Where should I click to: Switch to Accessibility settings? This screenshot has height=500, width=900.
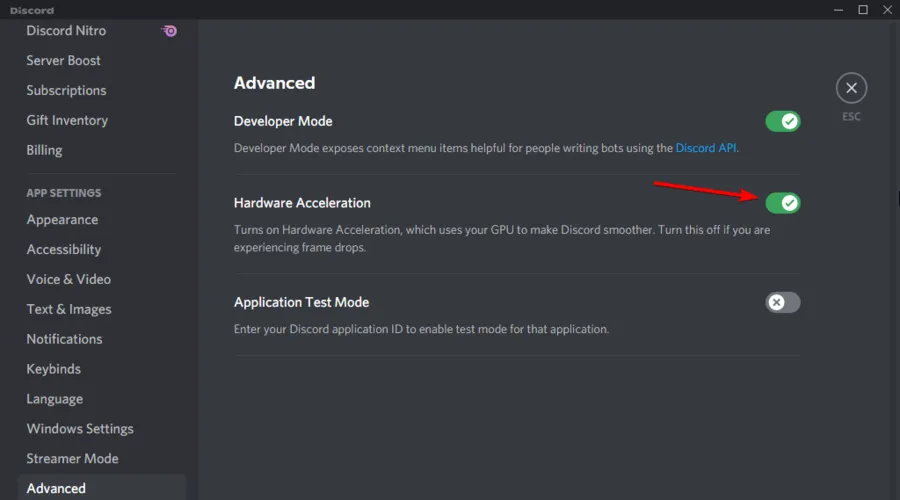[x=64, y=250]
